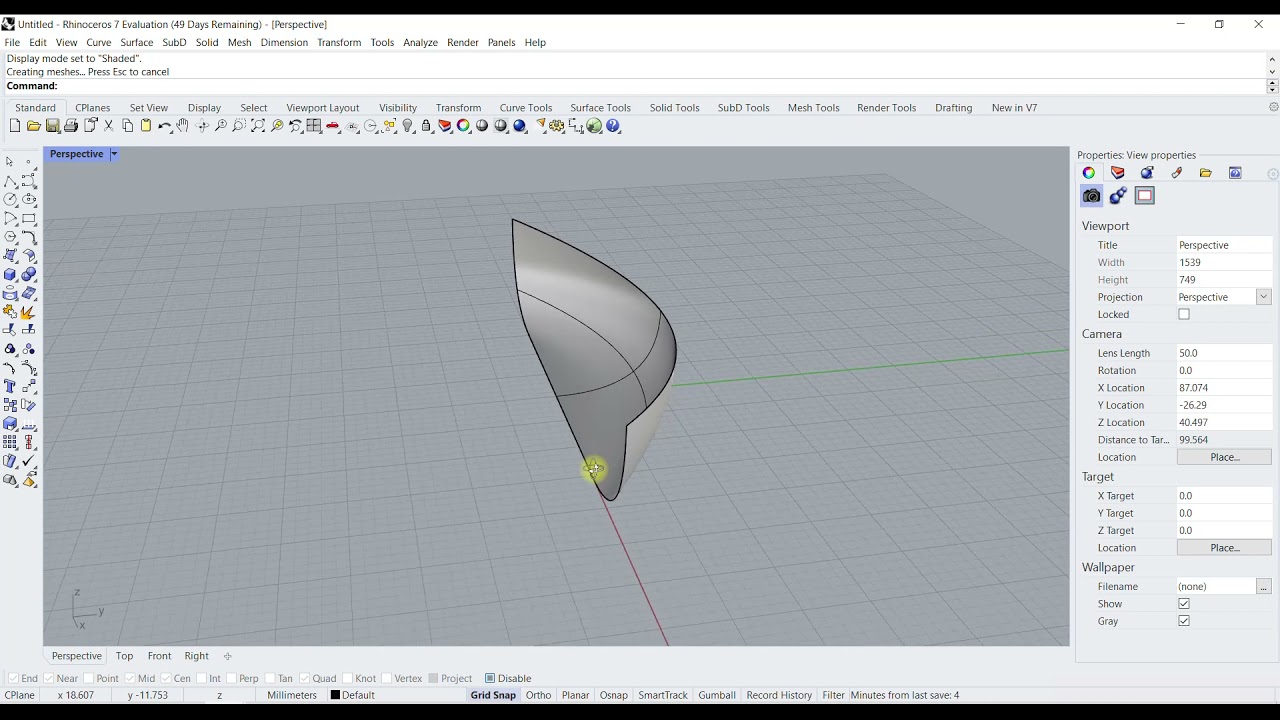Expand command history with the up arrow
The width and height of the screenshot is (1280, 720).
(x=1272, y=58)
